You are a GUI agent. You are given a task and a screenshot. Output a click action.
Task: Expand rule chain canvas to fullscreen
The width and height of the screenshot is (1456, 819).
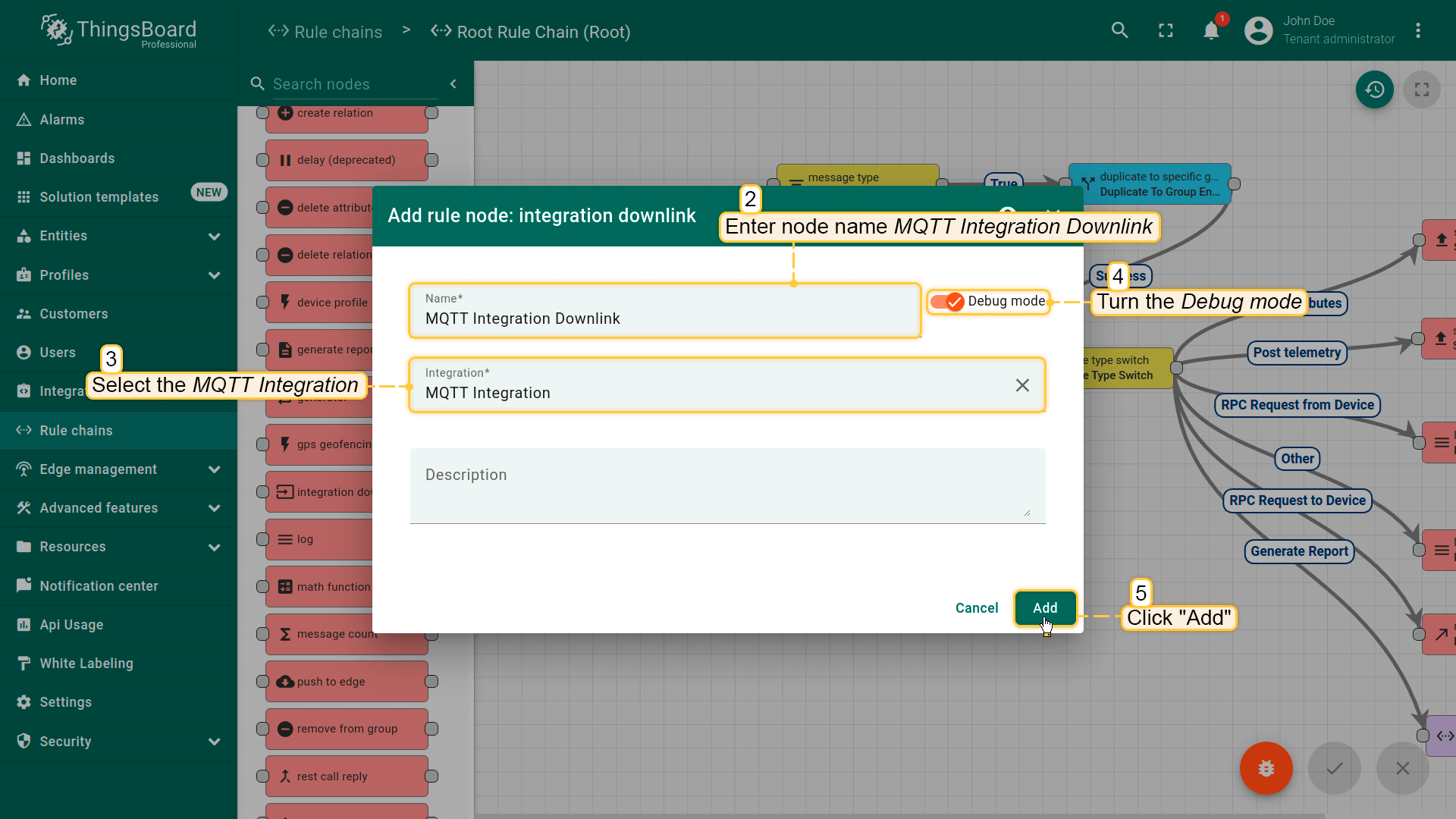click(x=1421, y=89)
